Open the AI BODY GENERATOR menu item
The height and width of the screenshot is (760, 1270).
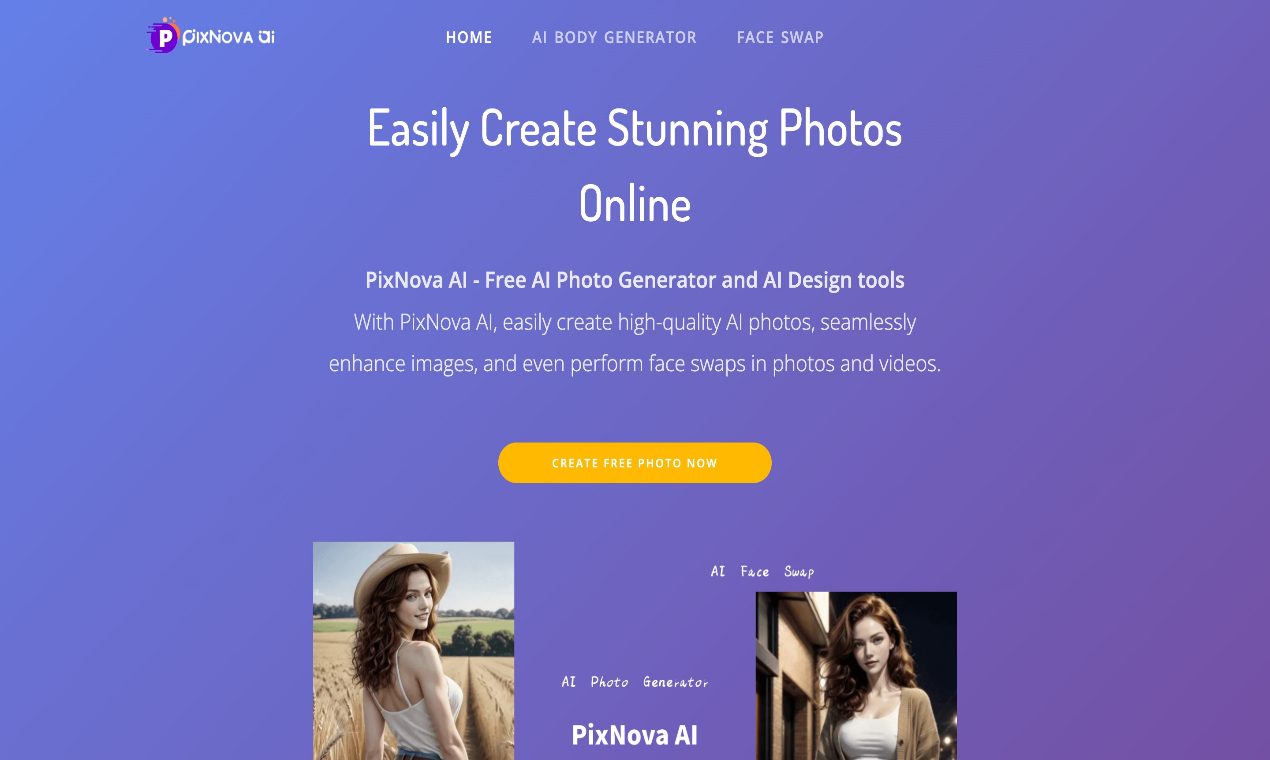[614, 37]
